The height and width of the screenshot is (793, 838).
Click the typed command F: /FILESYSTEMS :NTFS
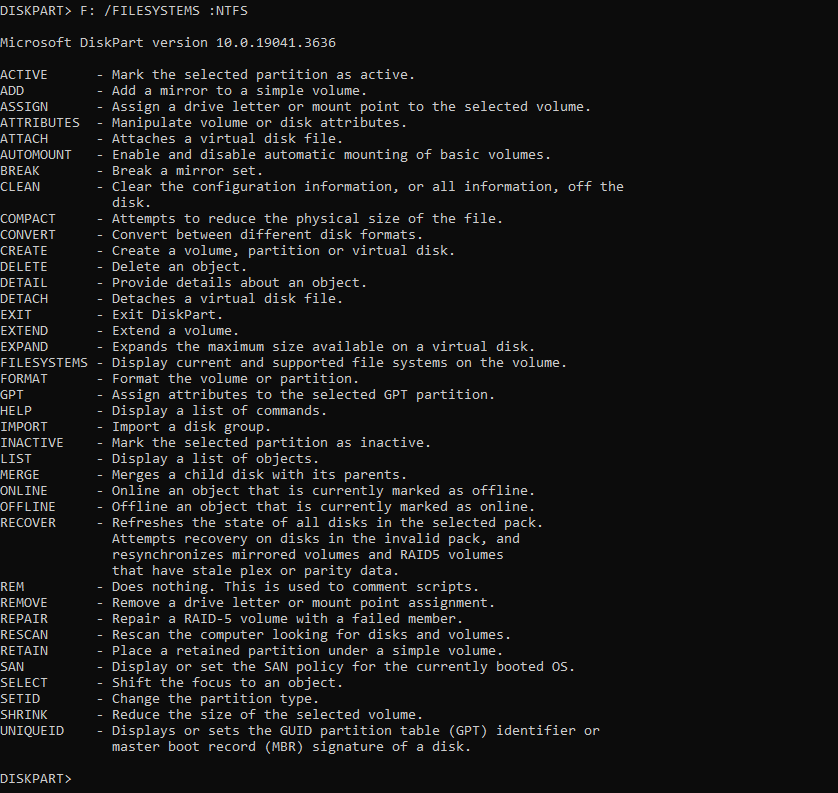pyautogui.click(x=162, y=11)
